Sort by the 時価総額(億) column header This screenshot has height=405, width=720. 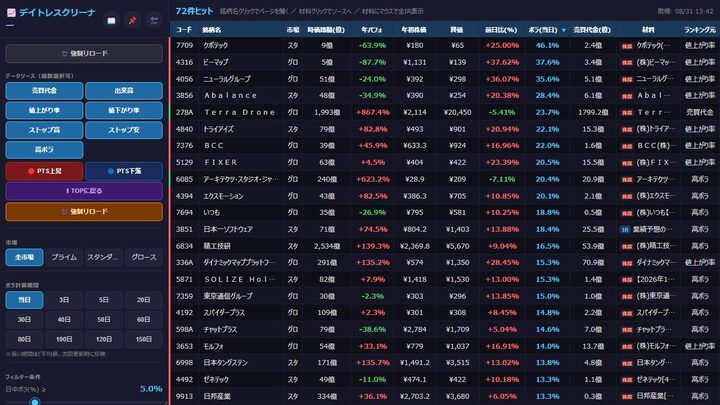click(326, 30)
